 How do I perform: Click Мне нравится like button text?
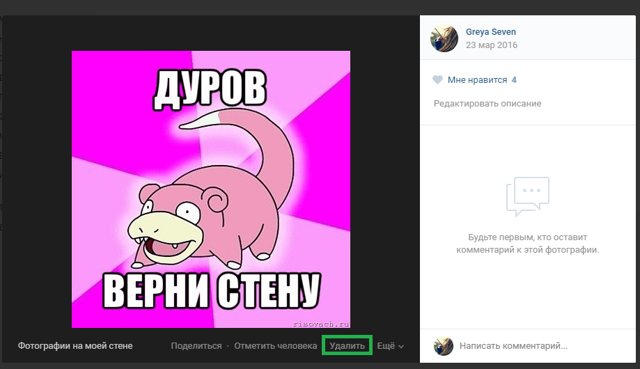tap(477, 80)
